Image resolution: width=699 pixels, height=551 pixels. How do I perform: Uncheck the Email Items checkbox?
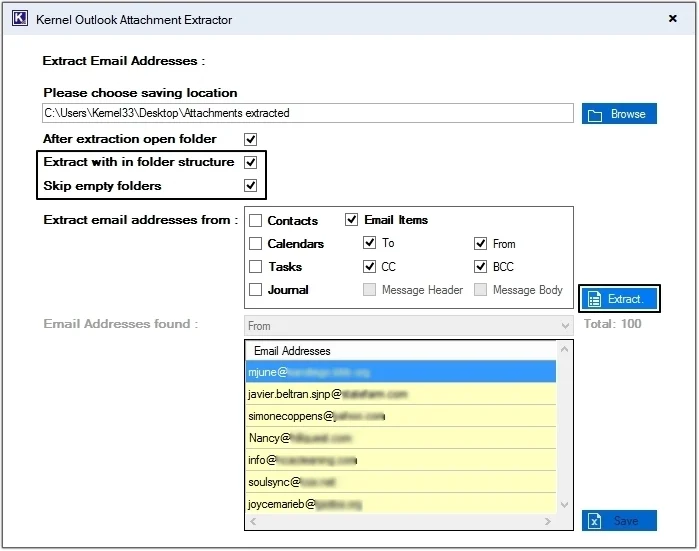tap(352, 220)
